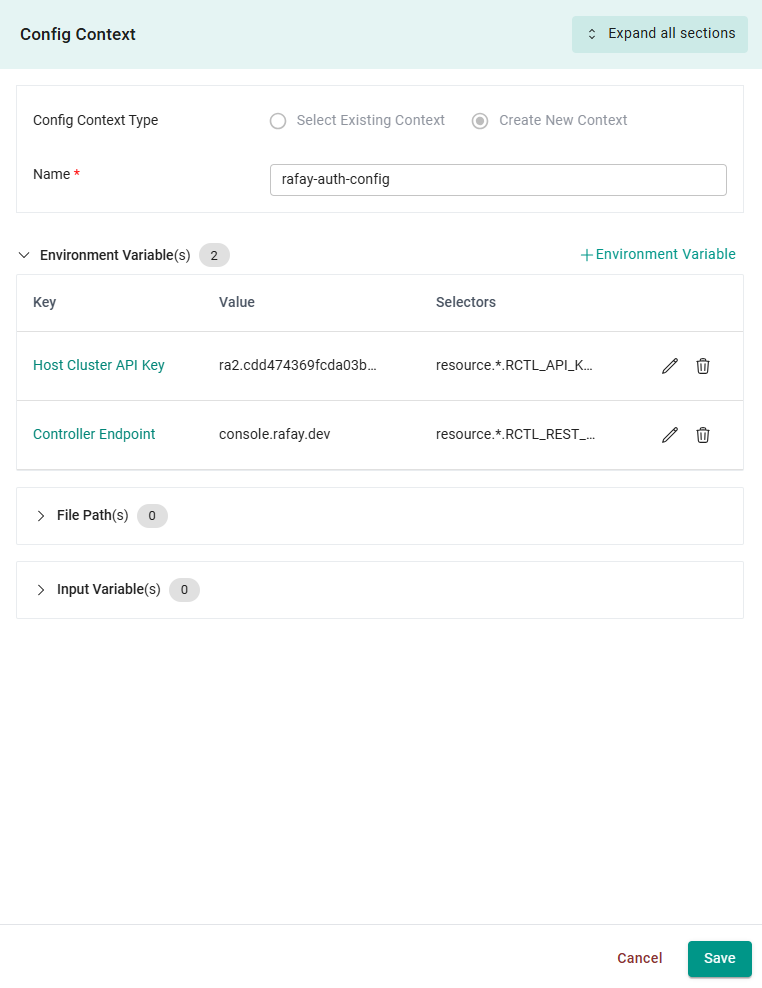This screenshot has width=762, height=988.
Task: Click the Environment Variable(s) count badge
Action: point(213,255)
